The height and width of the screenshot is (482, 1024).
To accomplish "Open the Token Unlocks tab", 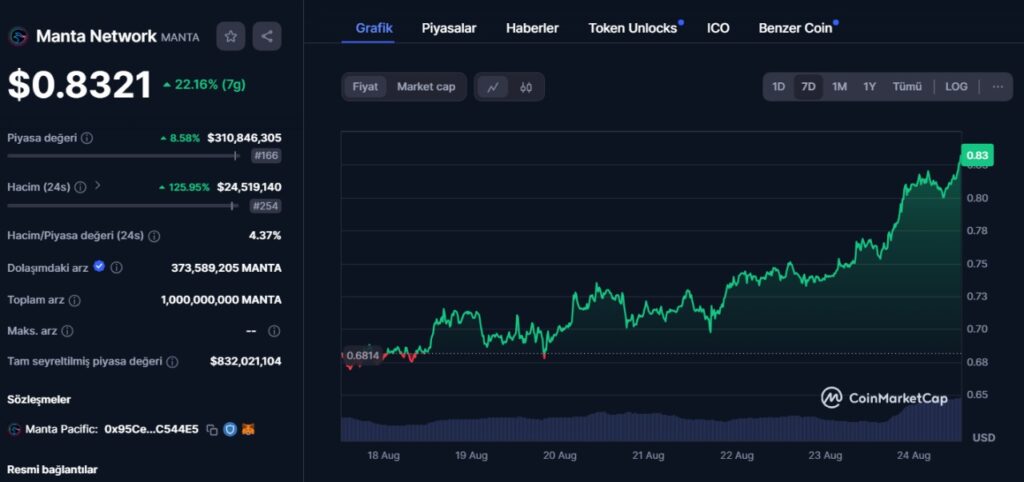I will 632,28.
